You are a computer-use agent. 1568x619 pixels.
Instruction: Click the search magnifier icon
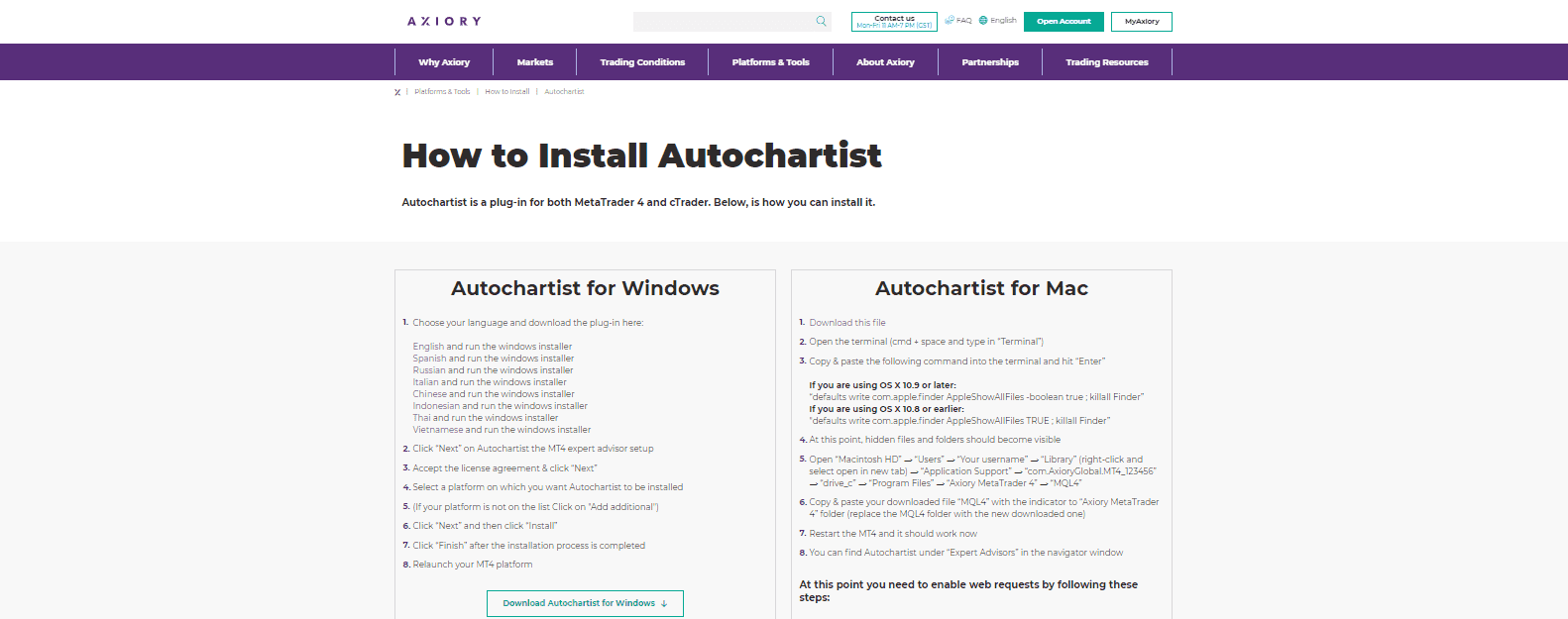(x=821, y=21)
